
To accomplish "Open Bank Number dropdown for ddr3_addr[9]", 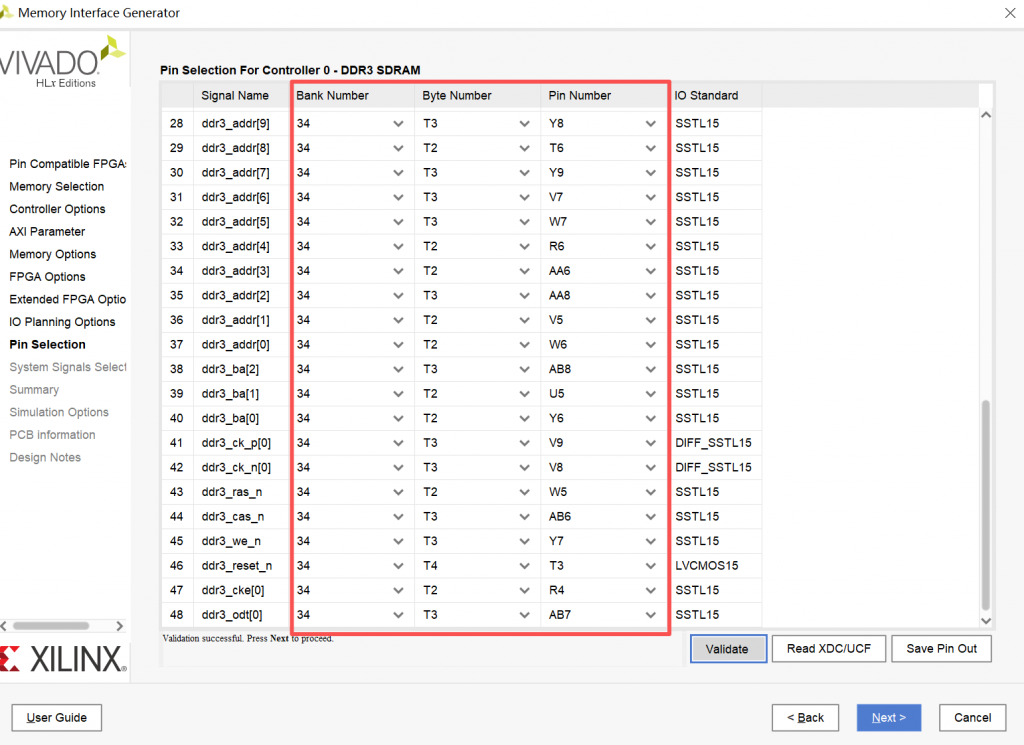I will (x=398, y=124).
